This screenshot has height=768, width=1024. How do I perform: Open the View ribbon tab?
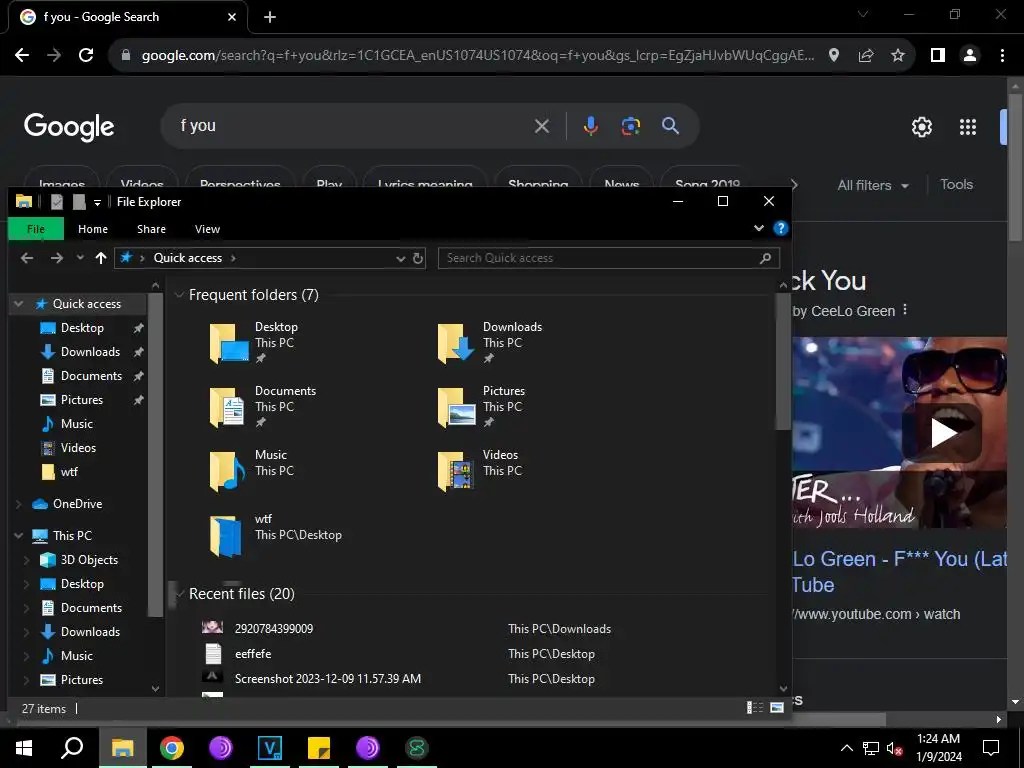pyautogui.click(x=207, y=229)
